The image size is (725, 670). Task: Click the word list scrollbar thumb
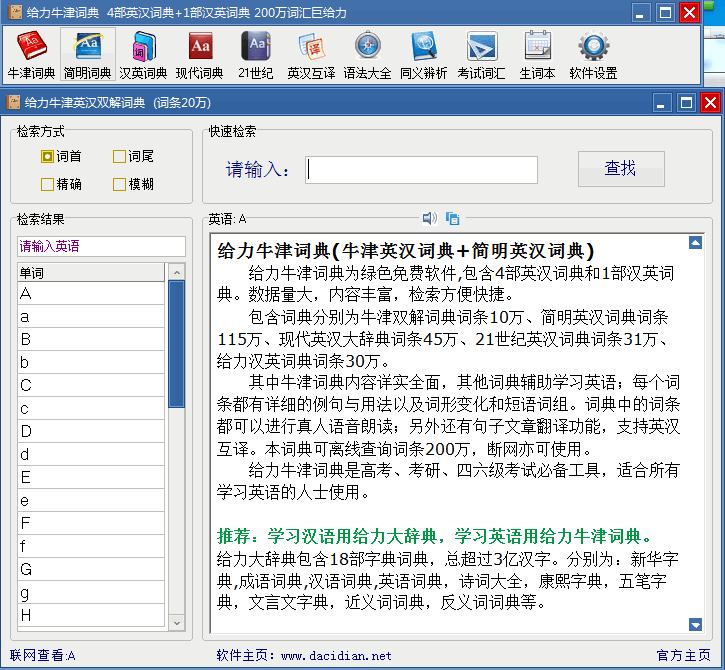click(177, 344)
